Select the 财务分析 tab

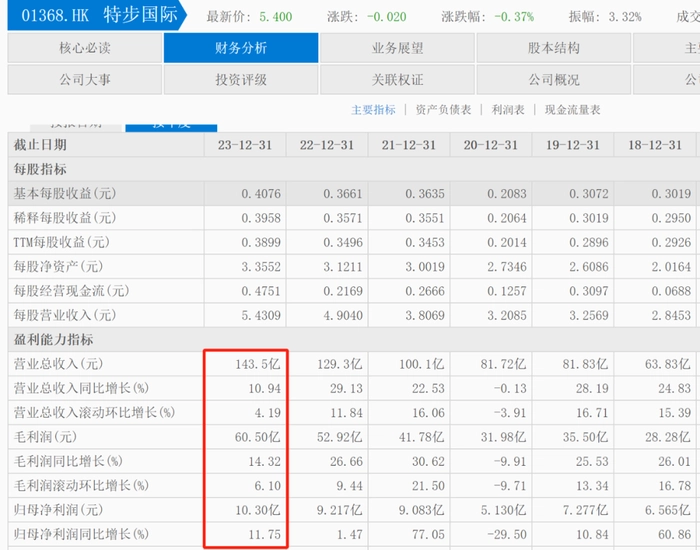pyautogui.click(x=241, y=48)
